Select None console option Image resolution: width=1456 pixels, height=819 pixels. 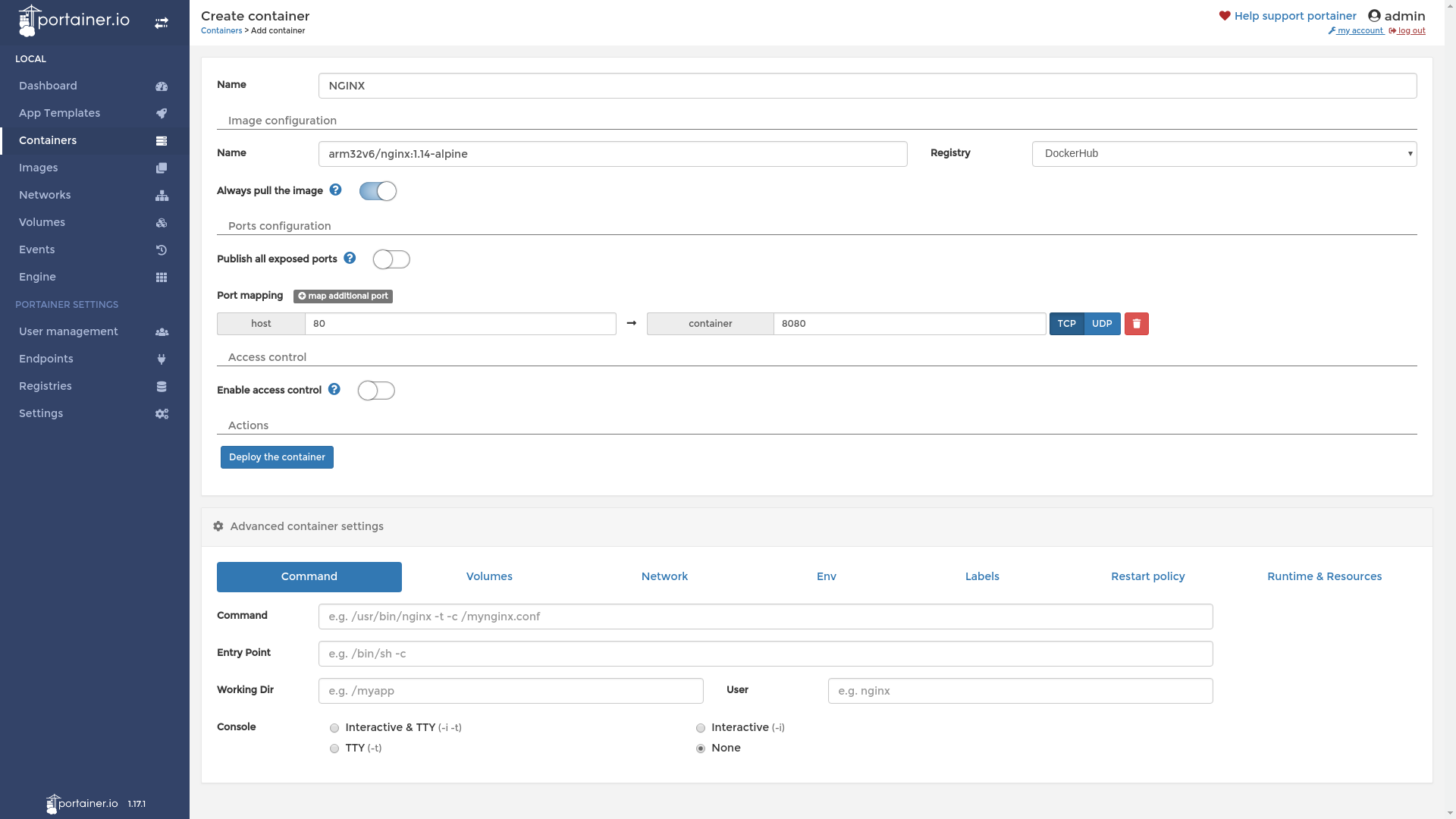coord(701,748)
